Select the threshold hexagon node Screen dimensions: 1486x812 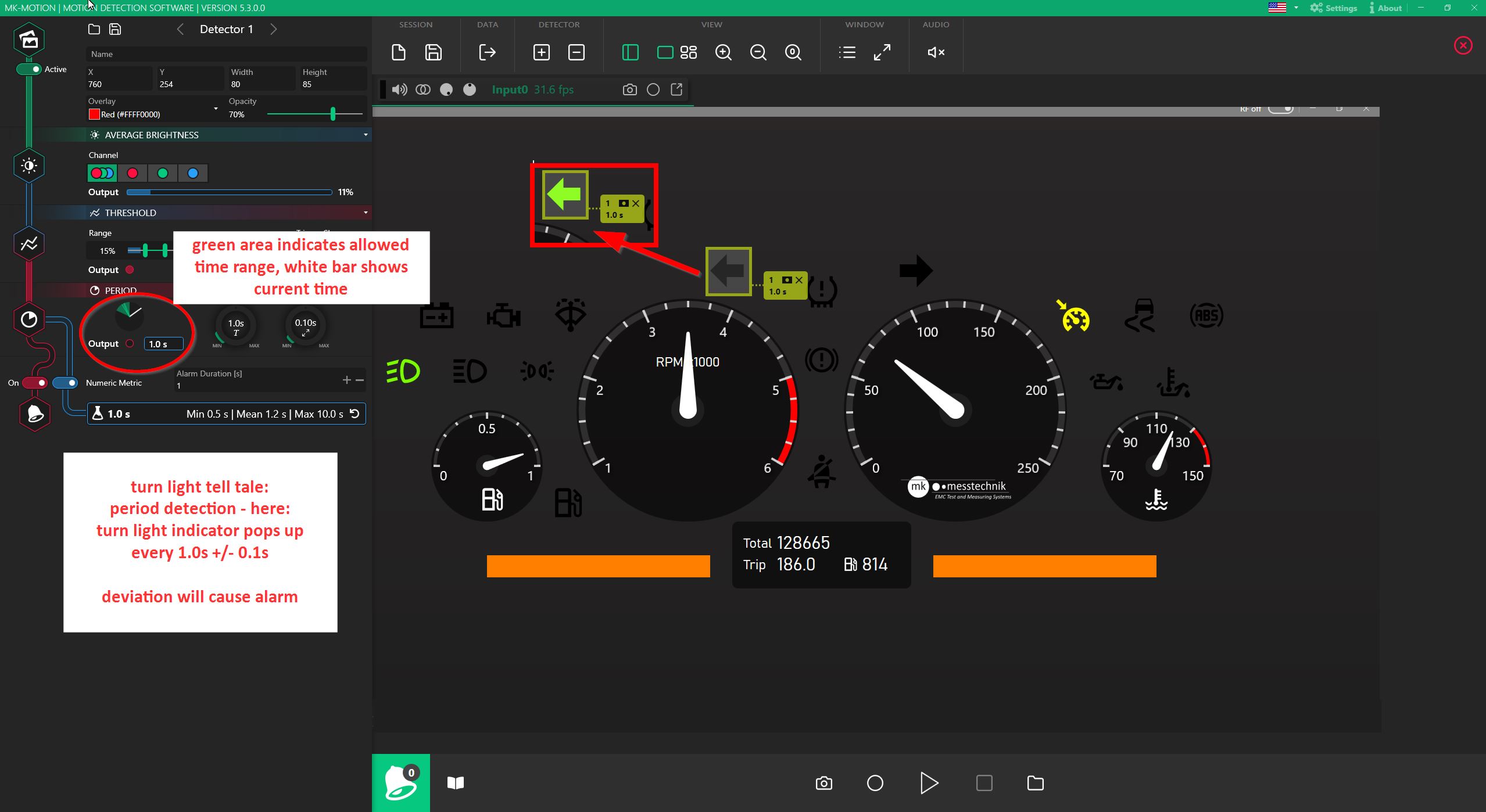29,244
